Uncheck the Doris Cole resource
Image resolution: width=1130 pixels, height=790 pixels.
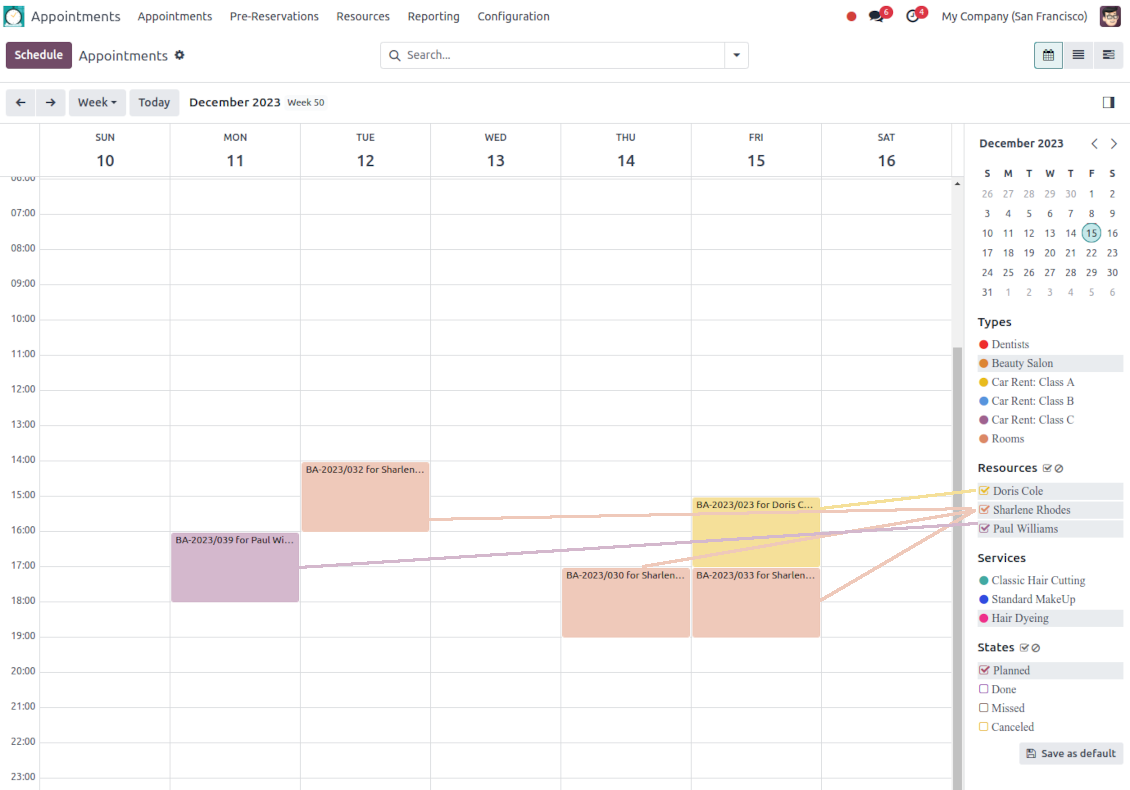point(984,491)
